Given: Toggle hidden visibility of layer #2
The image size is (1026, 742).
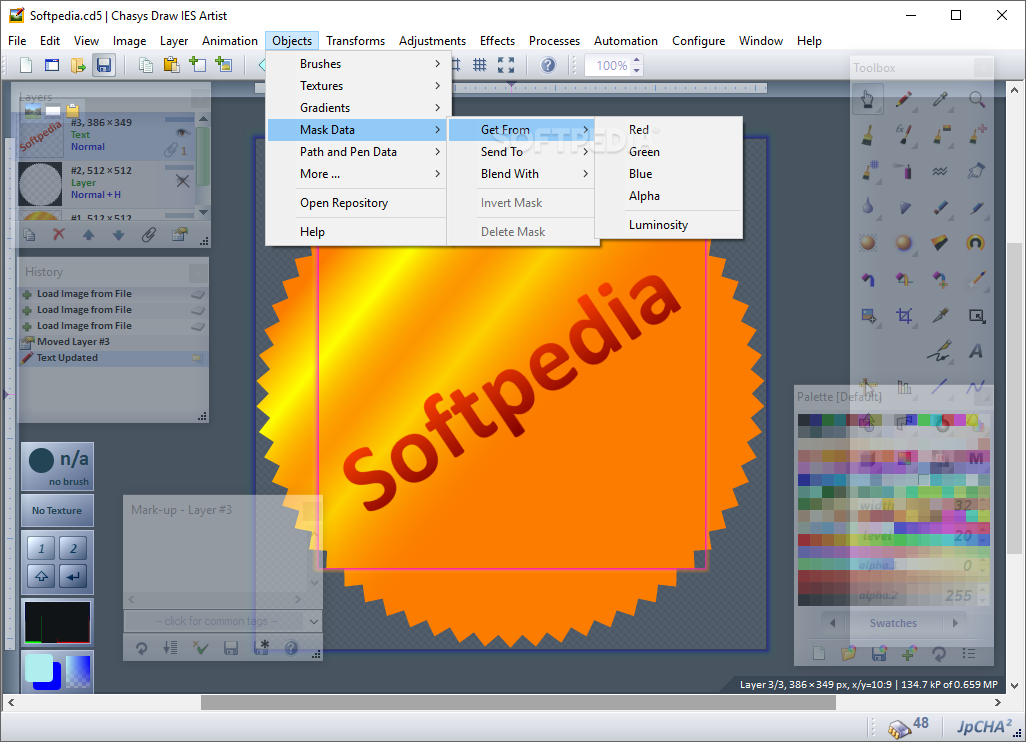Looking at the screenshot, I should pos(183,181).
